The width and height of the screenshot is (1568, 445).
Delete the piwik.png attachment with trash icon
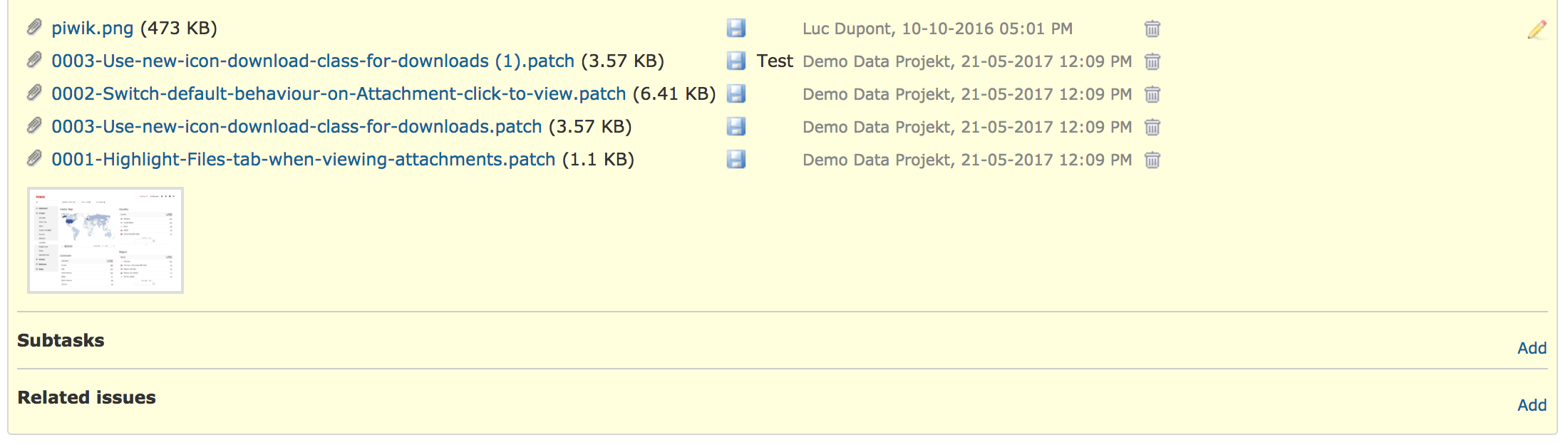pos(1152,29)
